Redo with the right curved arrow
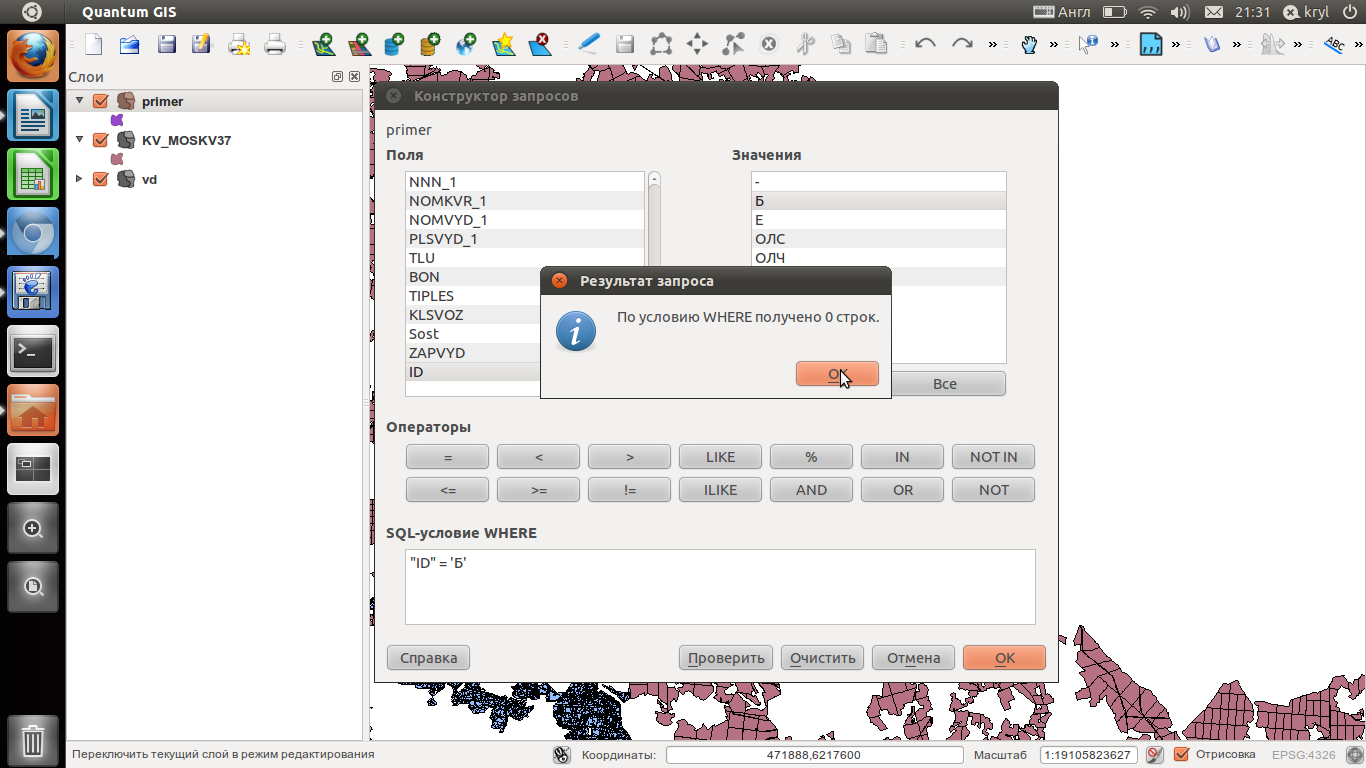 point(962,44)
